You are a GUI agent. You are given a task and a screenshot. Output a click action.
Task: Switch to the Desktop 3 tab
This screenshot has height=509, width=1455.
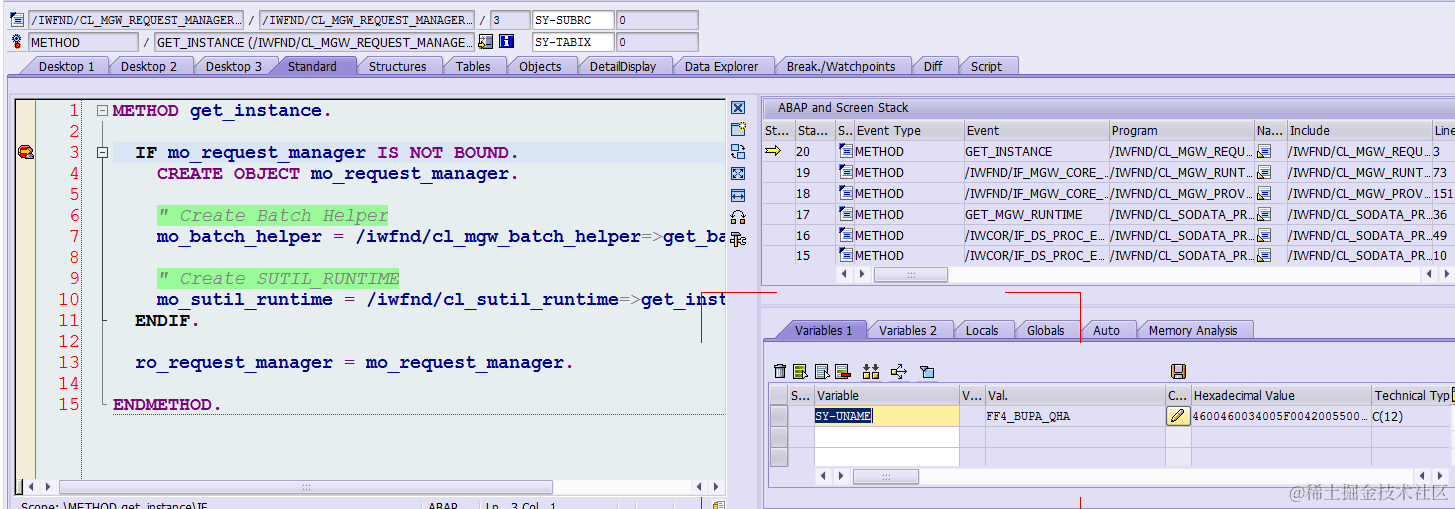(234, 66)
